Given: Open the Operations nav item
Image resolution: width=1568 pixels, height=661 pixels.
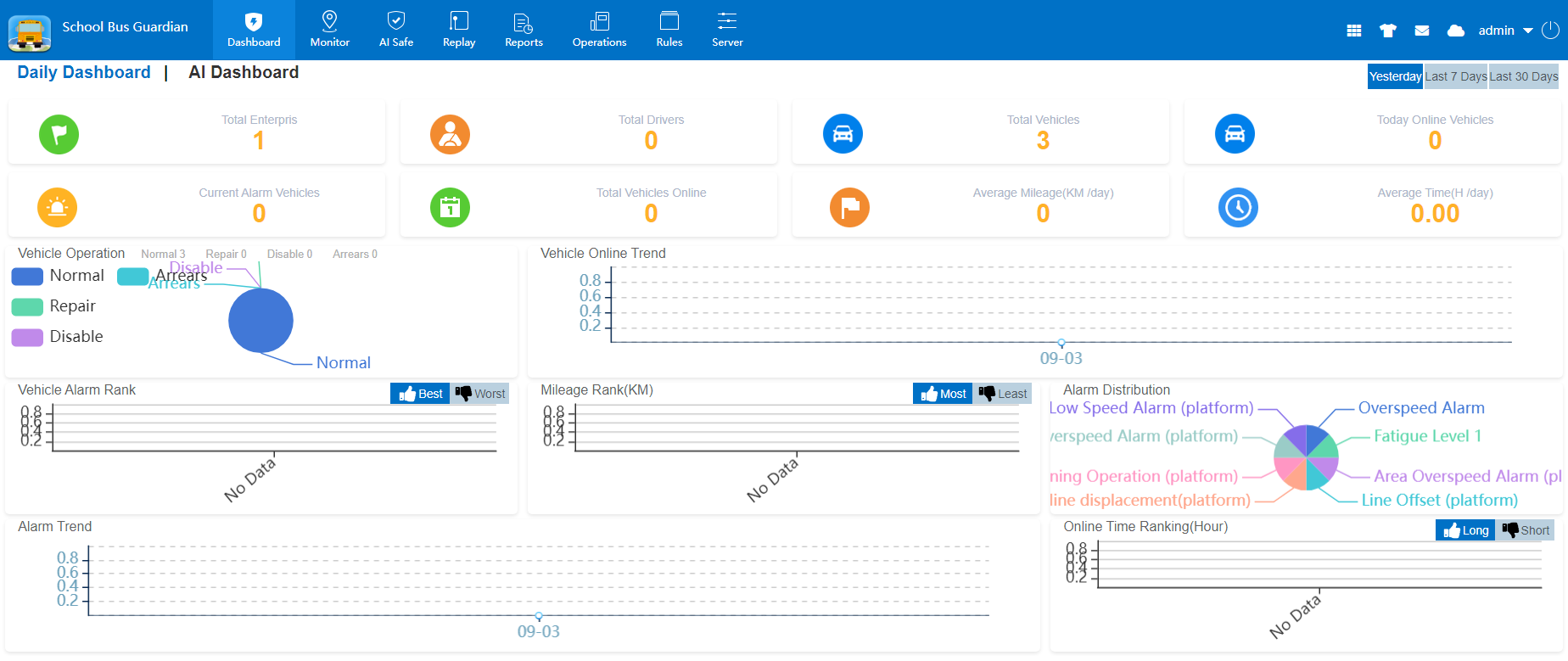Looking at the screenshot, I should click(x=599, y=30).
